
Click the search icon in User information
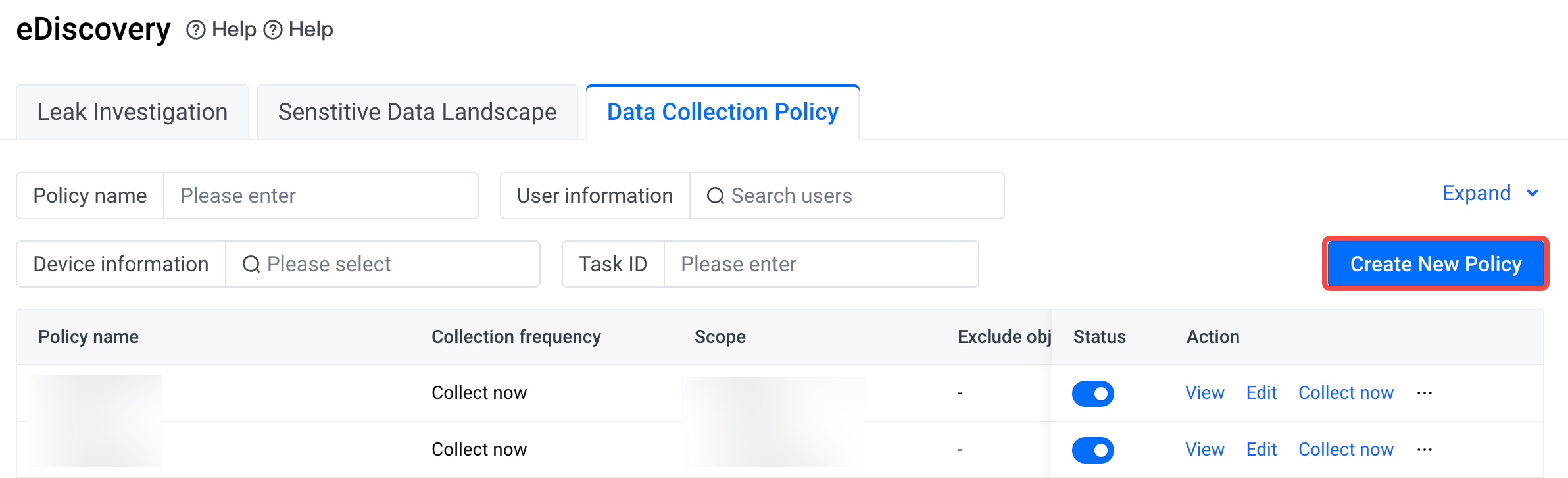point(716,196)
